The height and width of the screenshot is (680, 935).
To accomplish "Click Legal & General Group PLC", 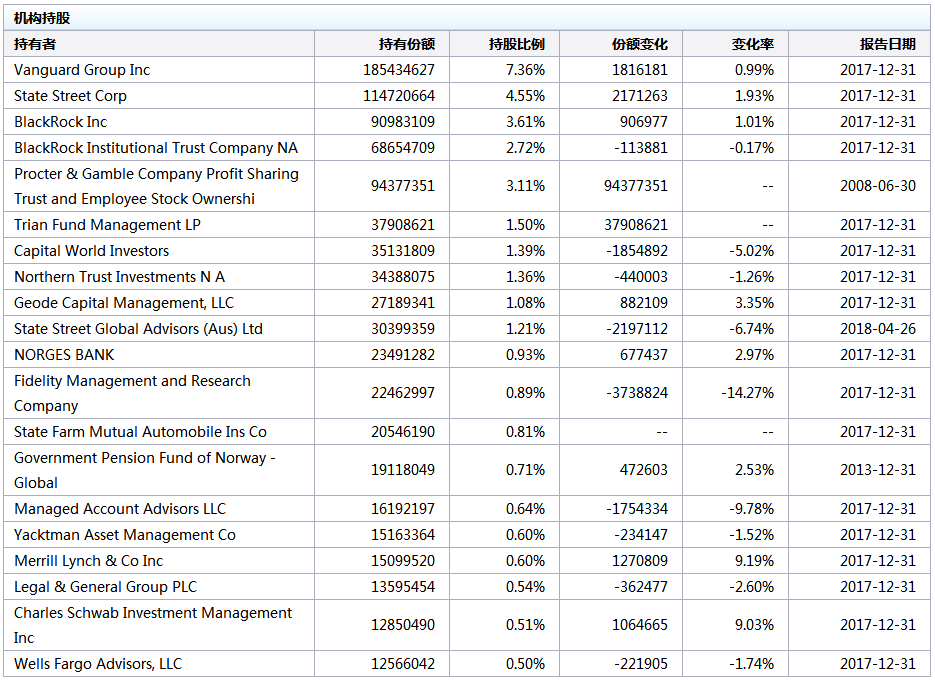I will tap(106, 587).
